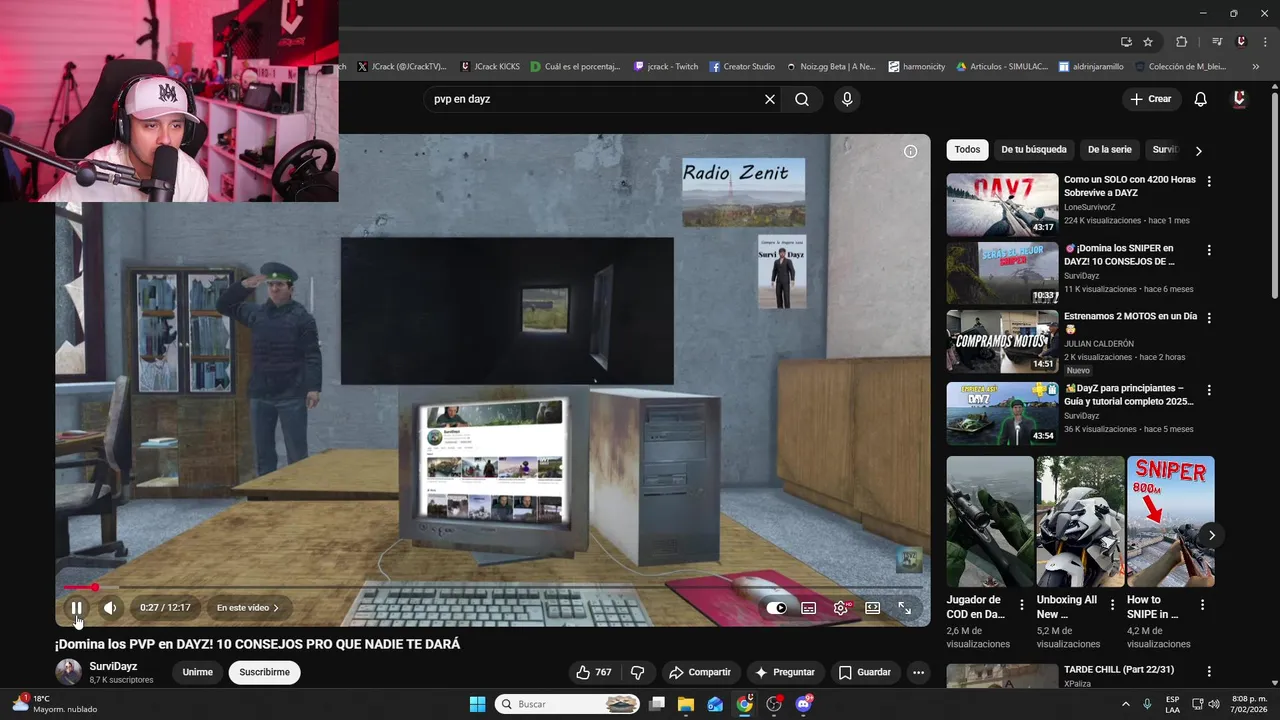
Task: Open options for 'Como un SOLO con 4200 Horas'
Action: 1209,182
